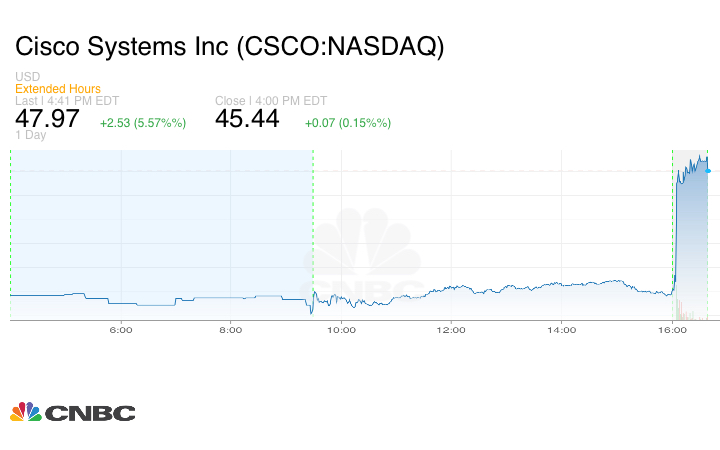Click the 12:00 time axis label

coord(452,330)
